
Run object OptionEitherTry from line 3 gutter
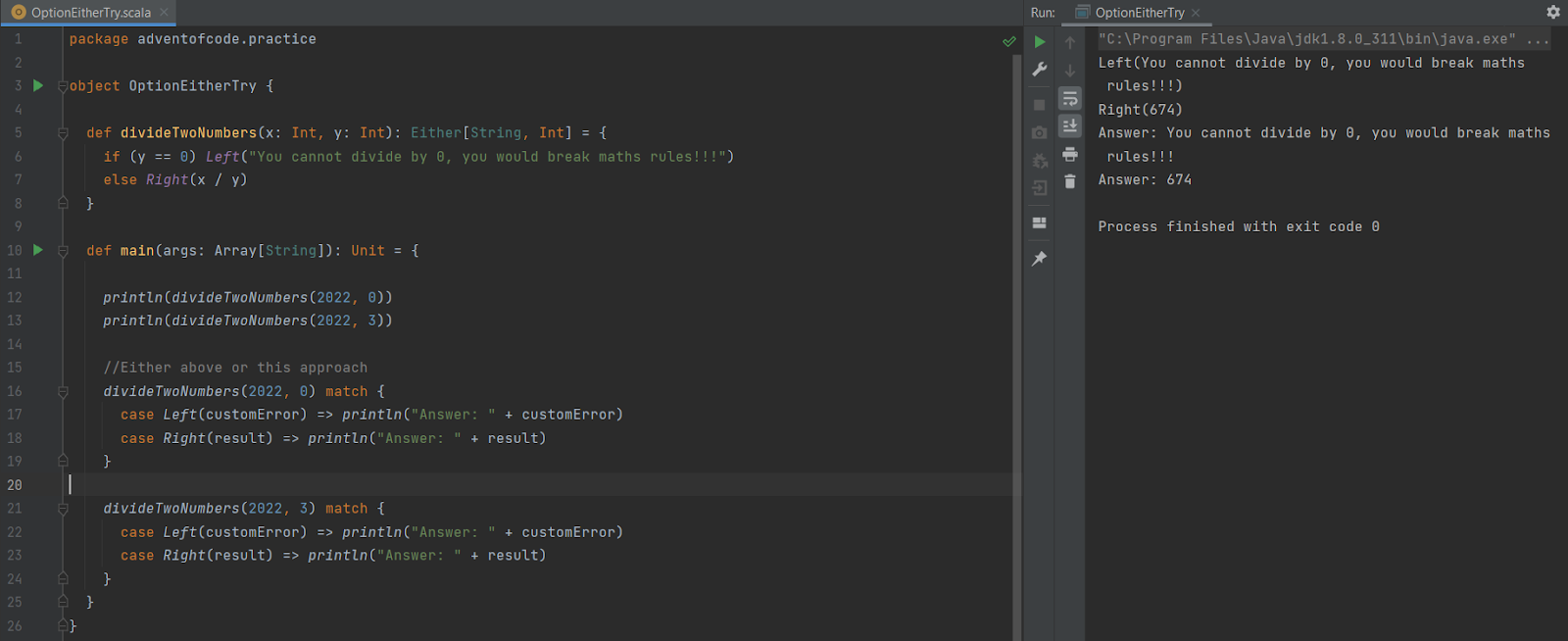point(38,85)
